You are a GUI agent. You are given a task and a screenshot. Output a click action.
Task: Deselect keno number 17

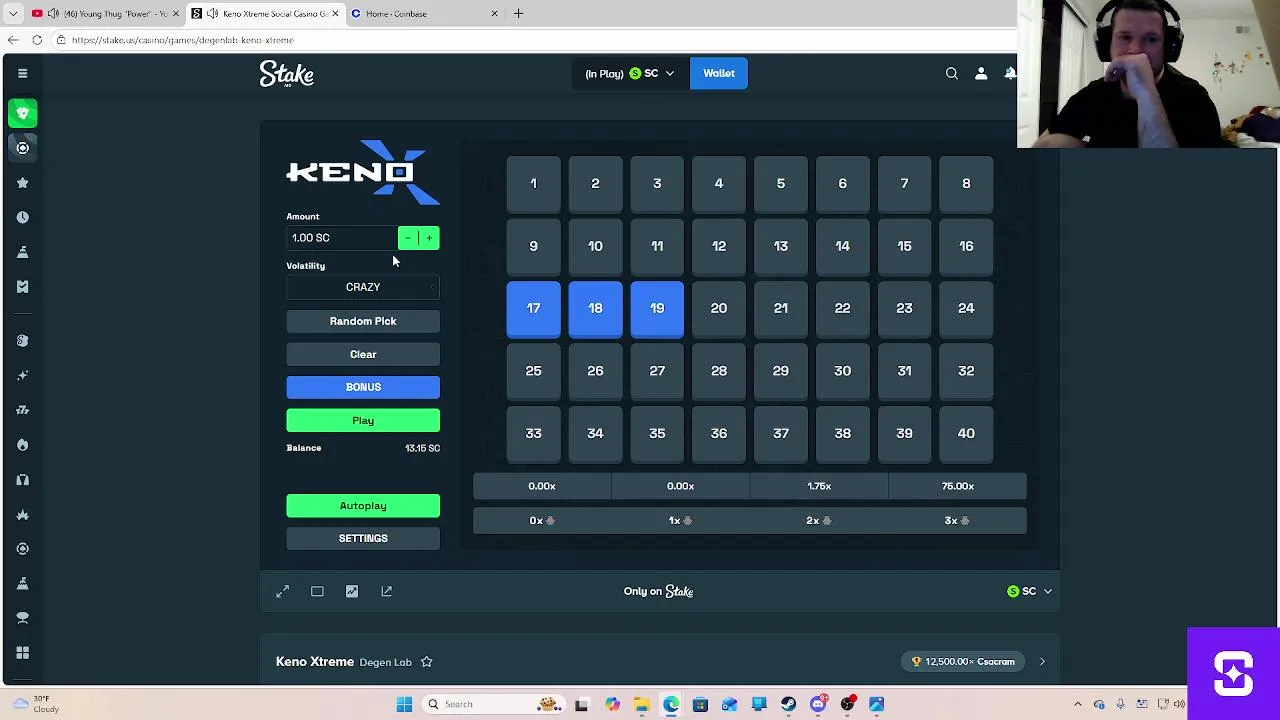point(533,308)
